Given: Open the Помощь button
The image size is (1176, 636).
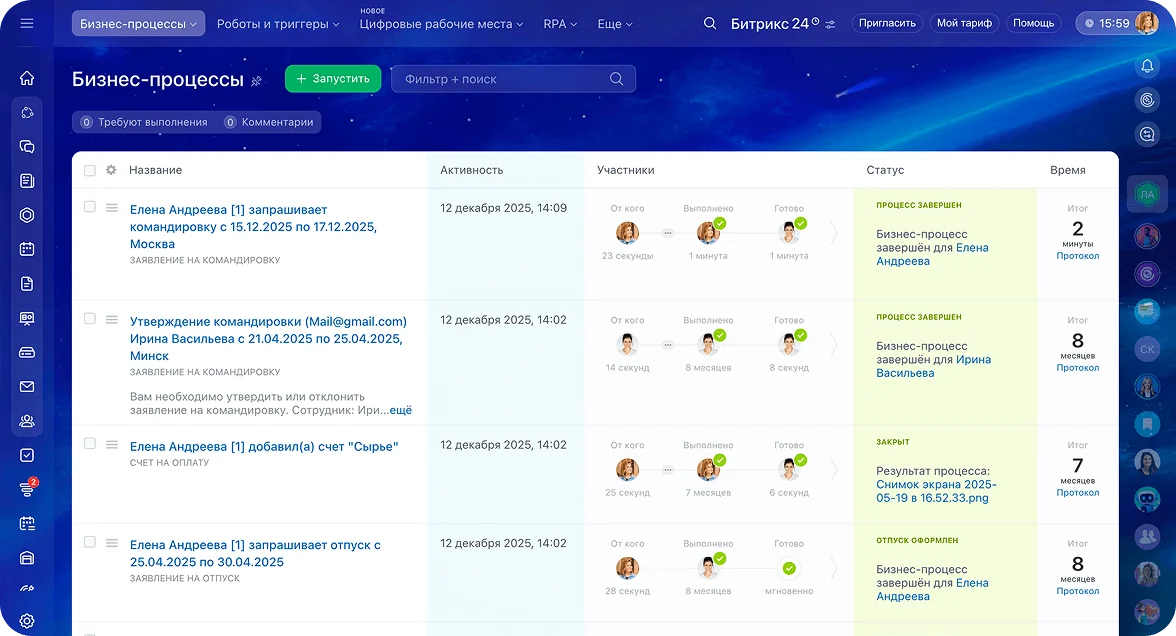Looking at the screenshot, I should click(1034, 23).
